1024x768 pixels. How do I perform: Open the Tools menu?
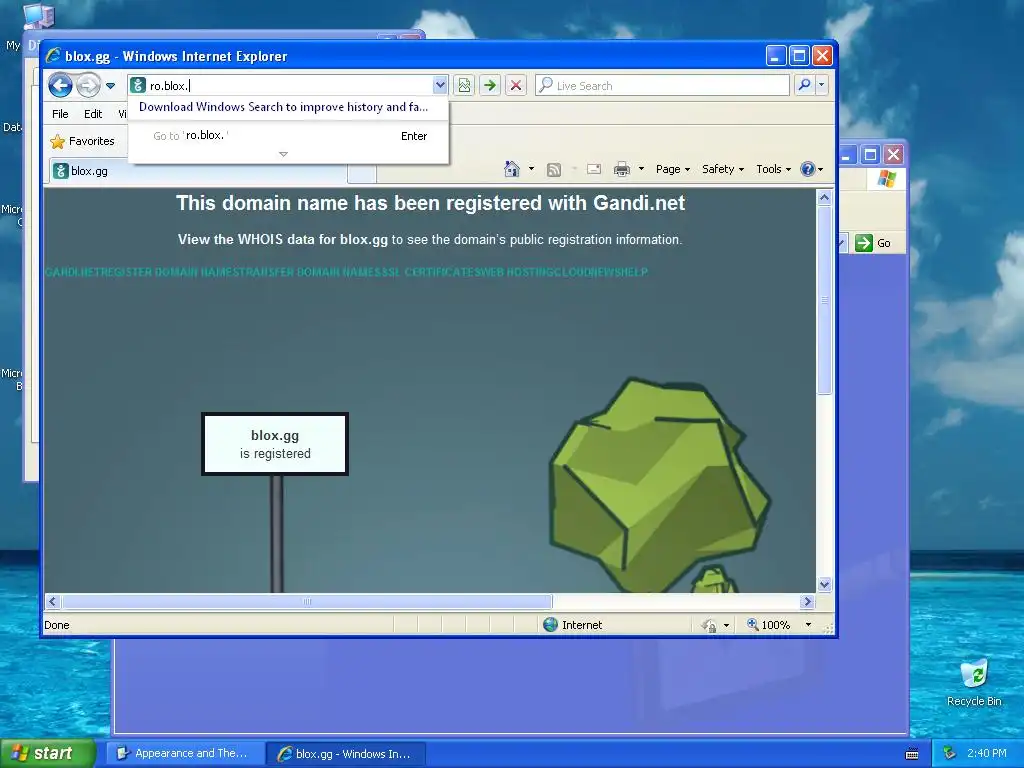773,169
